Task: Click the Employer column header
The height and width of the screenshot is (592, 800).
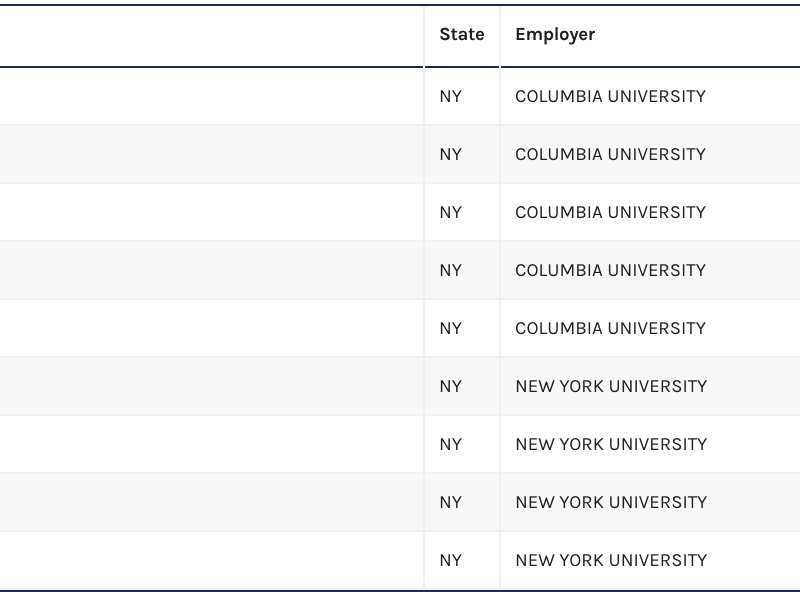Action: click(555, 34)
